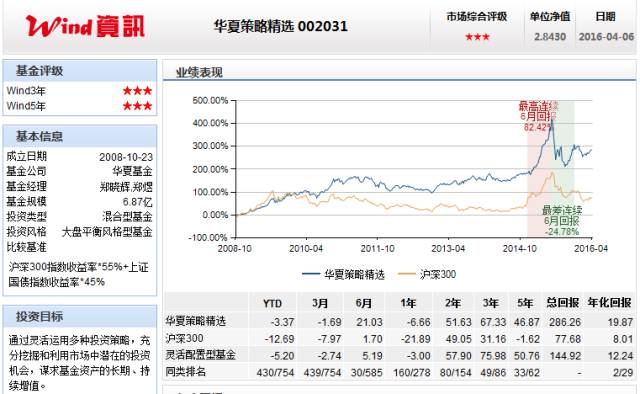The image size is (640, 394).
Task: Click the Wind5年 star rating
Action: (138, 106)
